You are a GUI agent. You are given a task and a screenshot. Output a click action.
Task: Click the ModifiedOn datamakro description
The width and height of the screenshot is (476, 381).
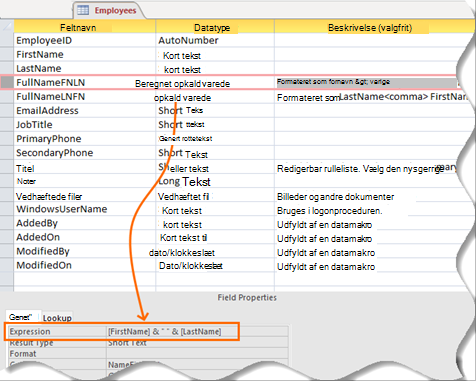(326, 267)
